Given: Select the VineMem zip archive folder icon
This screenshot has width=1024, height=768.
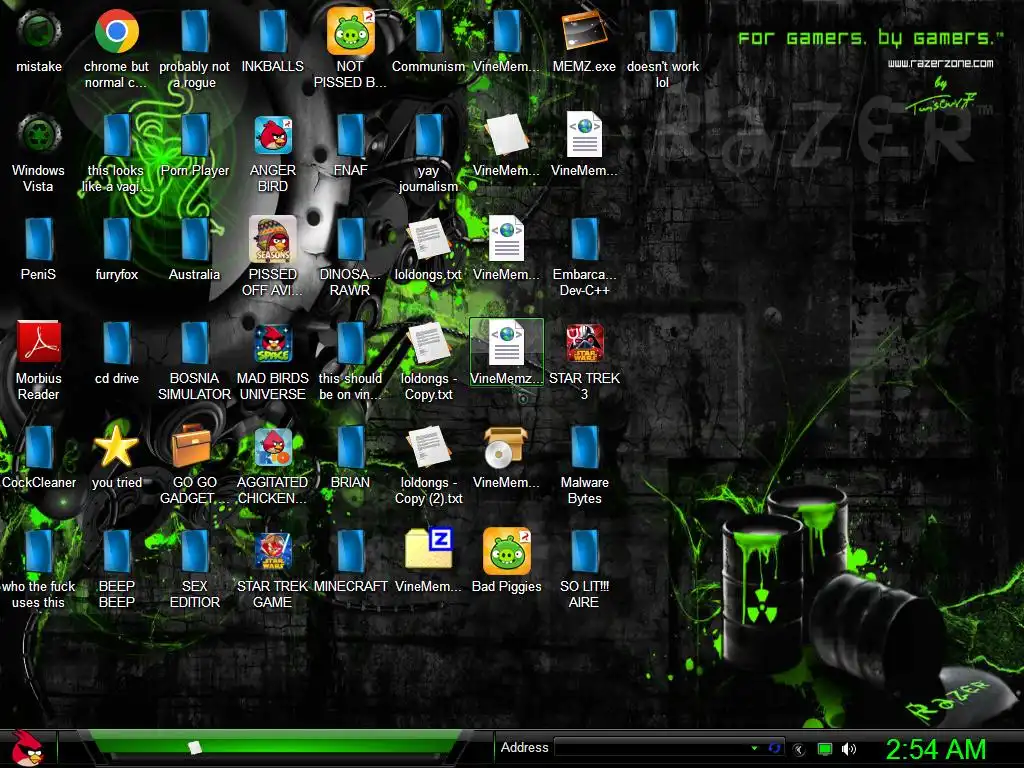Looking at the screenshot, I should click(x=428, y=548).
